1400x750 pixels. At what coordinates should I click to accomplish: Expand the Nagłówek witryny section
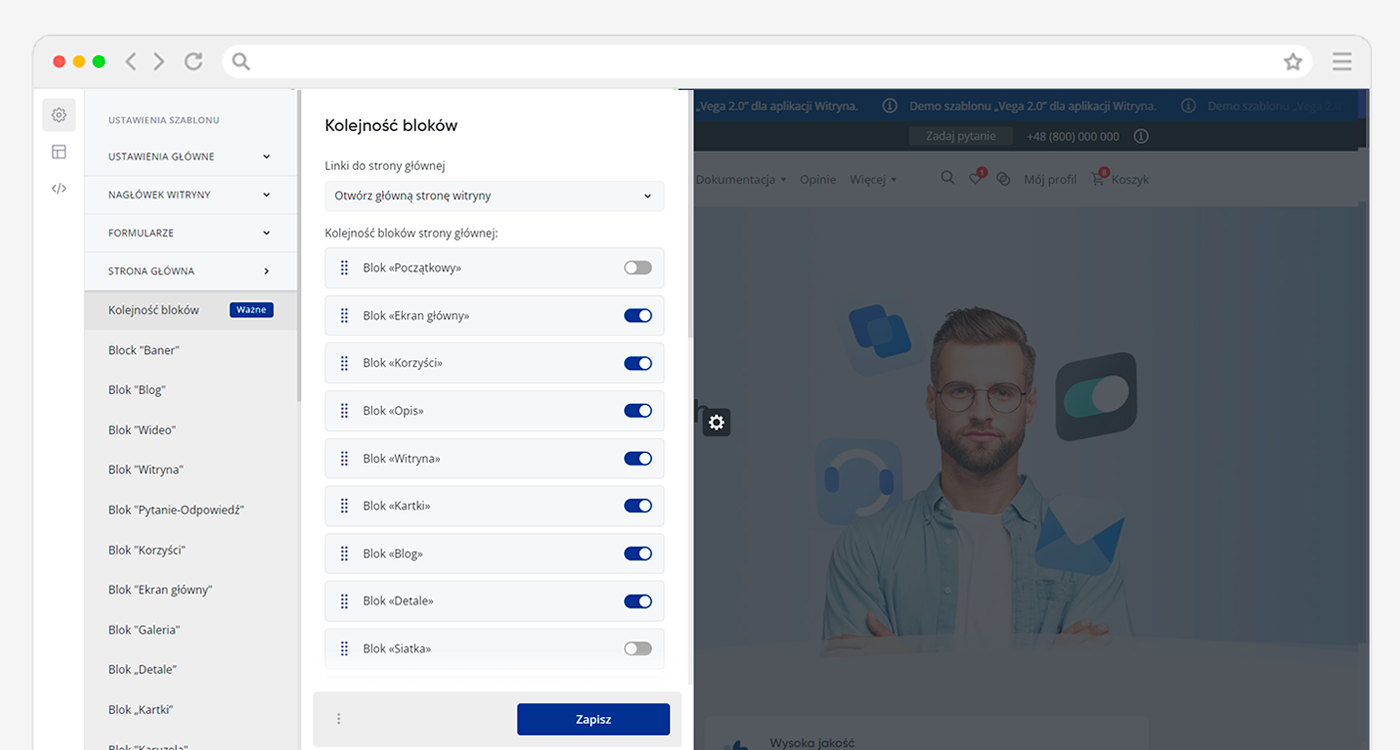point(190,194)
